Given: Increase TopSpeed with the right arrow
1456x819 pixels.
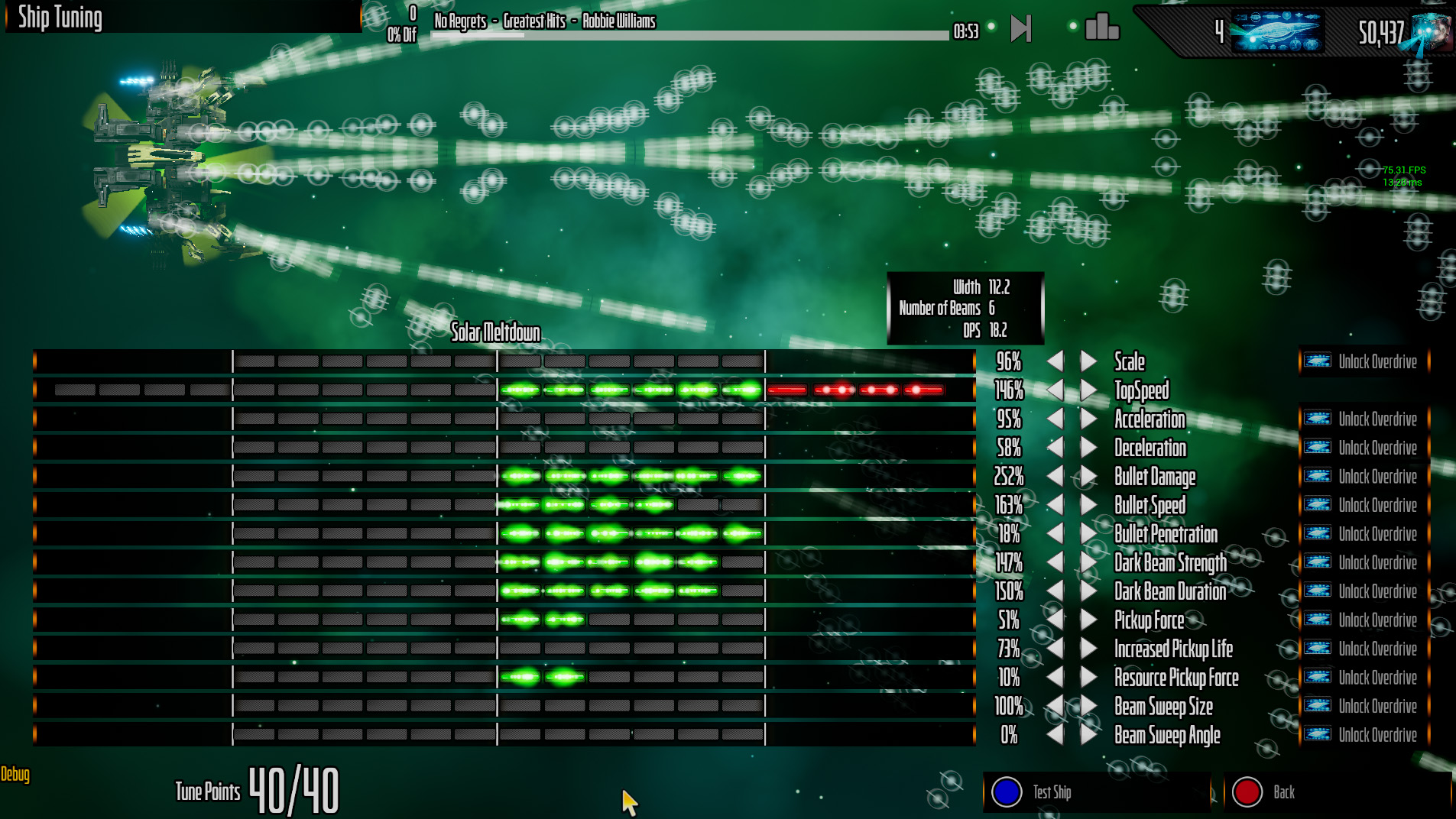Looking at the screenshot, I should [x=1088, y=390].
